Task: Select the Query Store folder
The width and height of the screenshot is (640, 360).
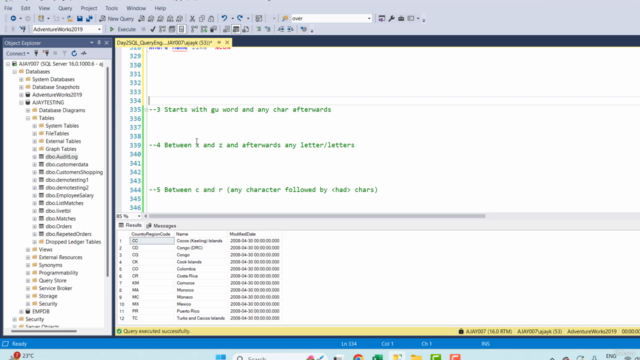Action: tap(52, 280)
